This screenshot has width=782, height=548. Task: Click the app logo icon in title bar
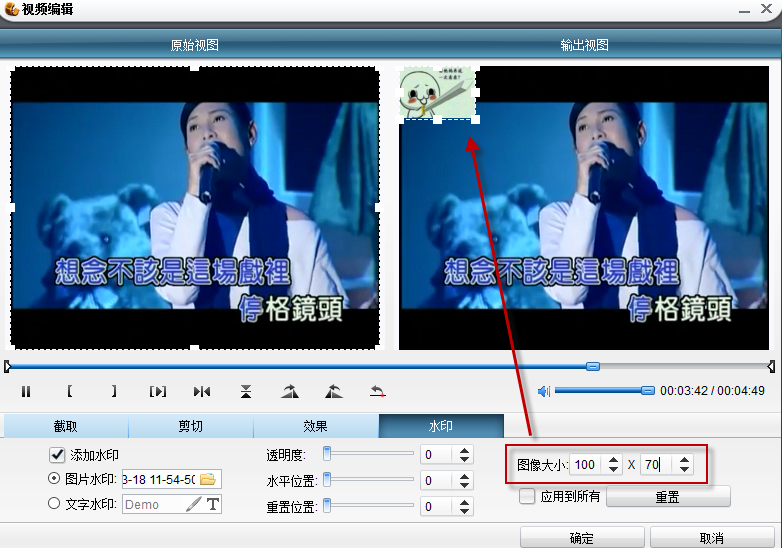coord(11,8)
